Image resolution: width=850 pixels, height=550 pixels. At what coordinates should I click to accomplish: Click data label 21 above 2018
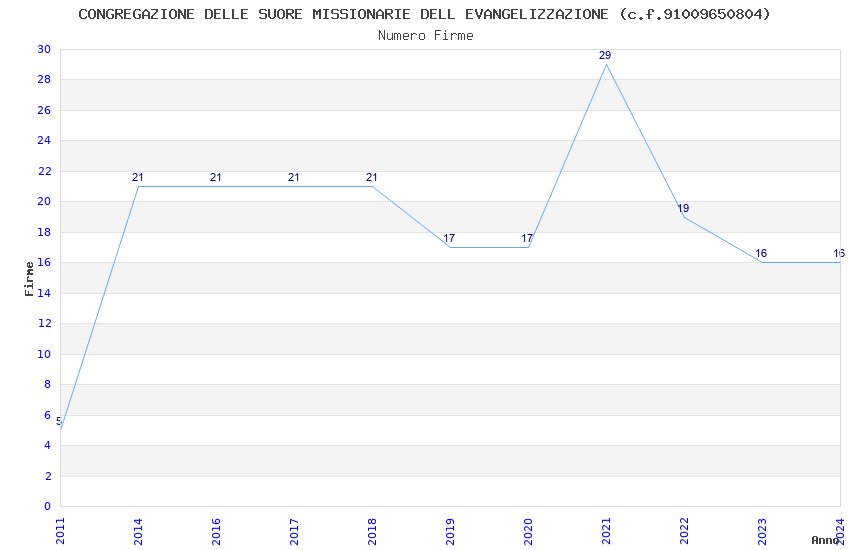tap(371, 177)
